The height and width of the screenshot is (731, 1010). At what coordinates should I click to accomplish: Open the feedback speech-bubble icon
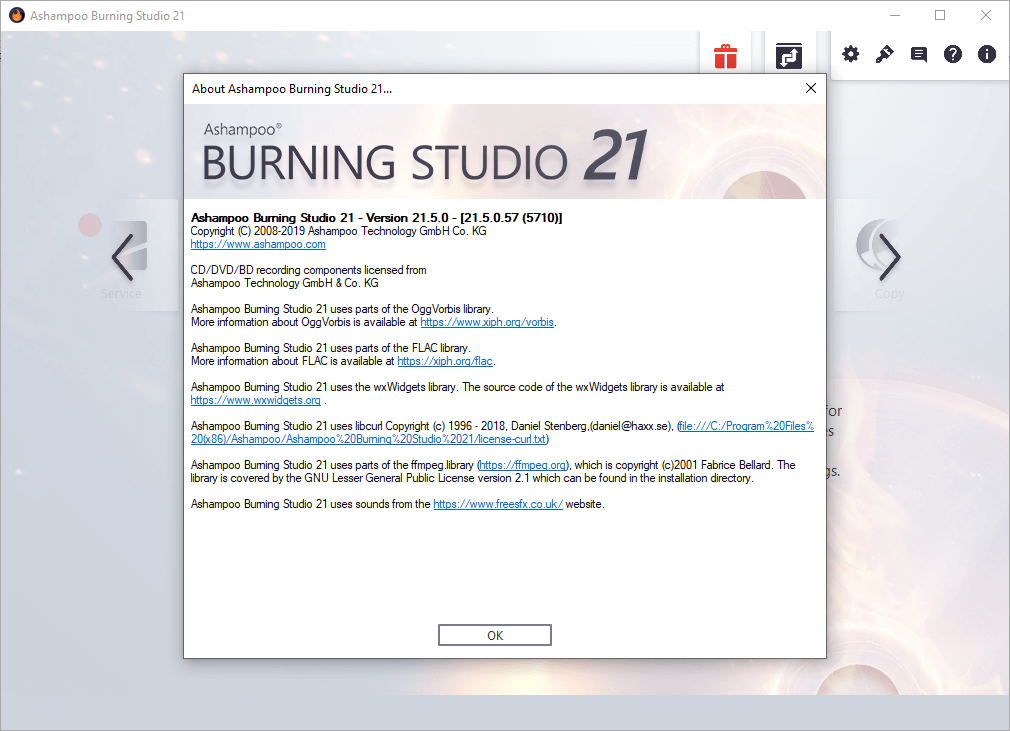[919, 55]
